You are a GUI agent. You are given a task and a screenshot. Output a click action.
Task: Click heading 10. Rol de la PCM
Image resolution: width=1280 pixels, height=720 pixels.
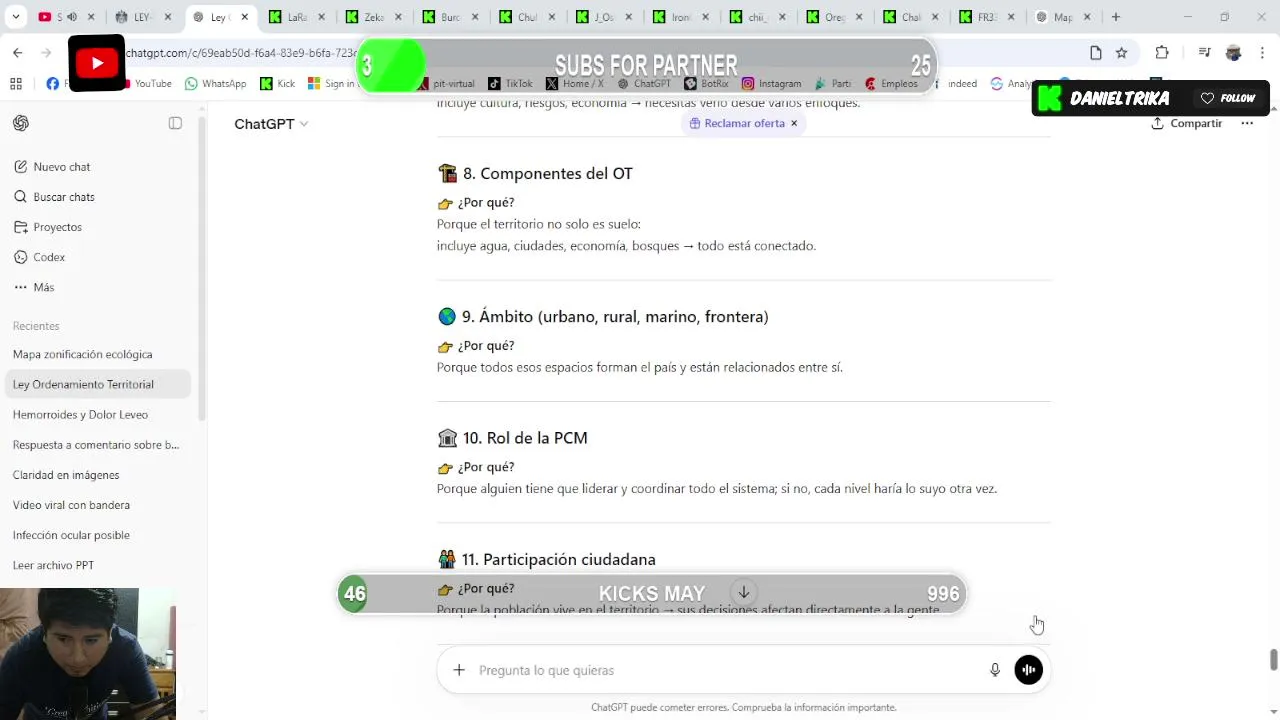pyautogui.click(x=525, y=438)
